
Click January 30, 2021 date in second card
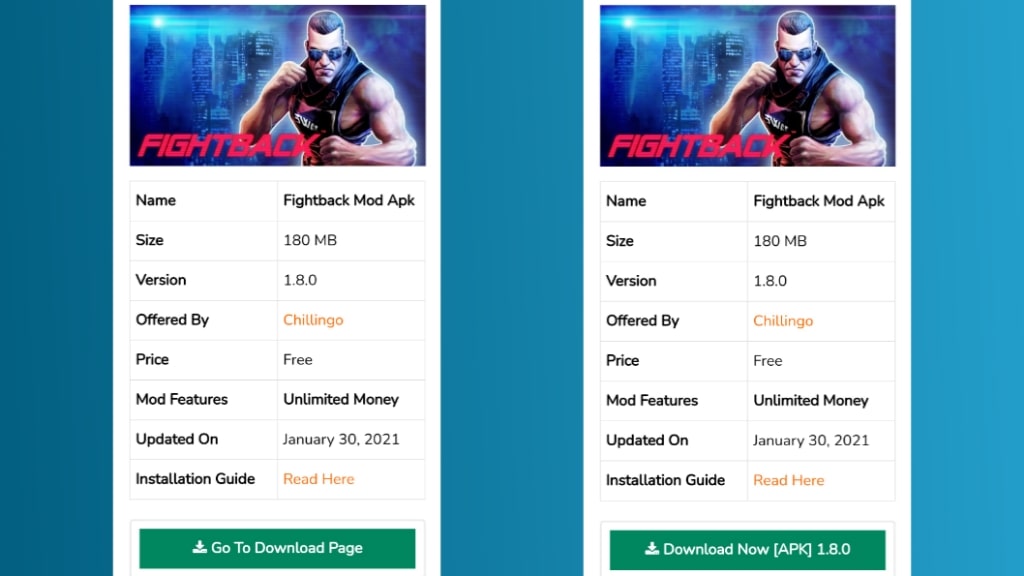(810, 440)
